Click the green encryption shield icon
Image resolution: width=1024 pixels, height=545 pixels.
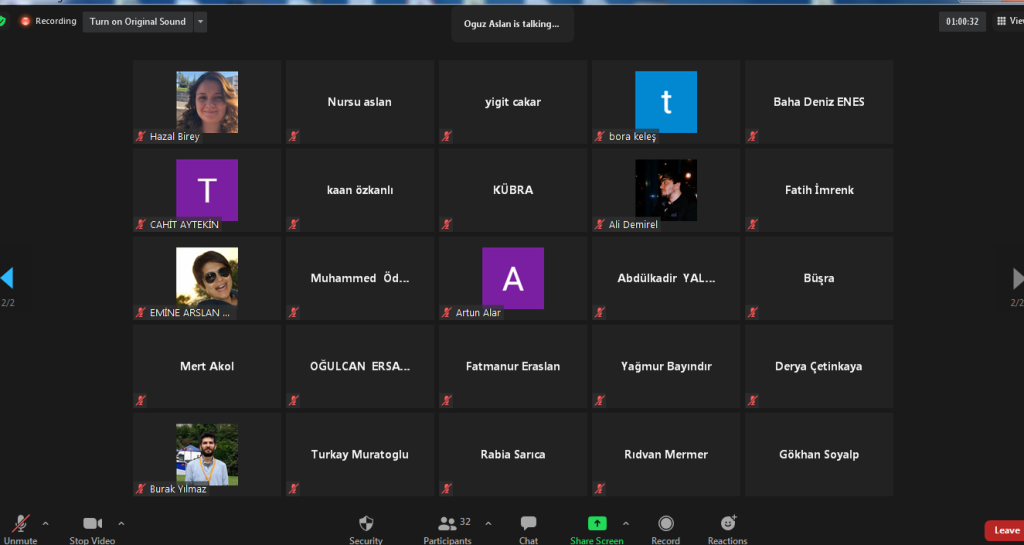pyautogui.click(x=3, y=21)
